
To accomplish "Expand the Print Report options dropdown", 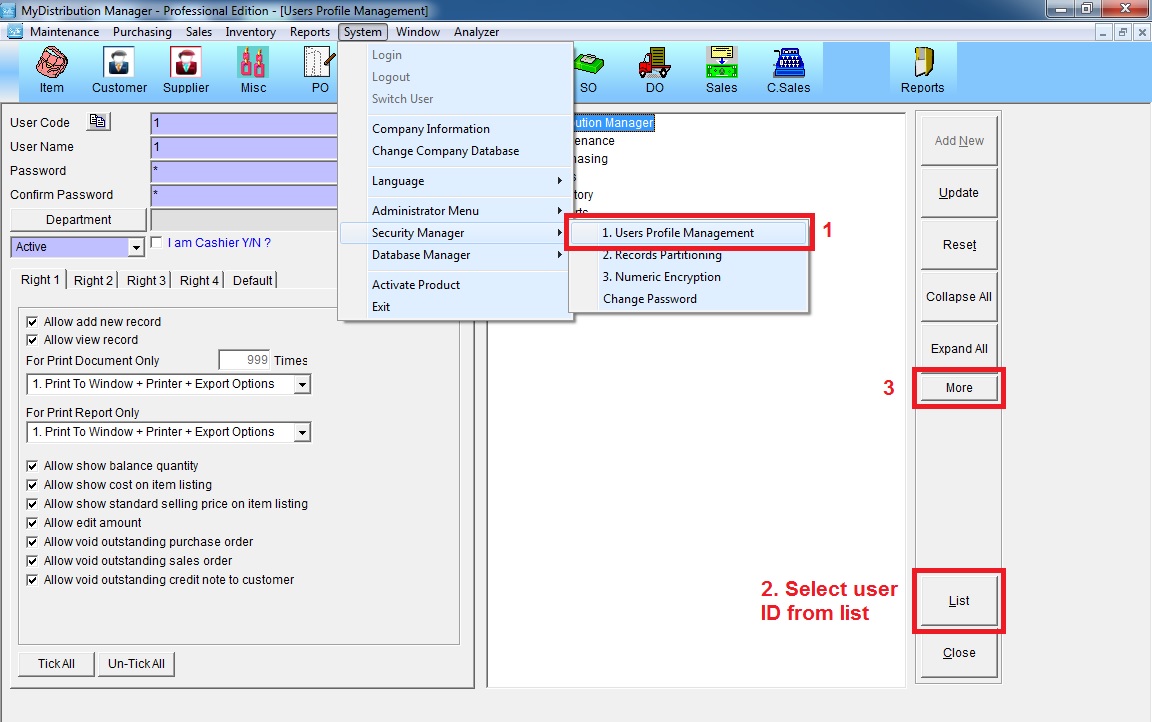I will click(x=302, y=433).
